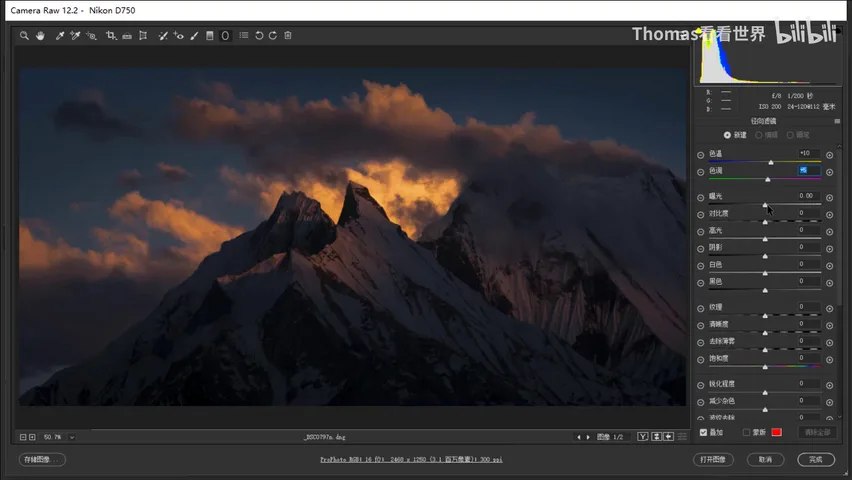This screenshot has width=852, height=480.
Task: Click the mountain photo preview
Action: pyautogui.click(x=353, y=237)
